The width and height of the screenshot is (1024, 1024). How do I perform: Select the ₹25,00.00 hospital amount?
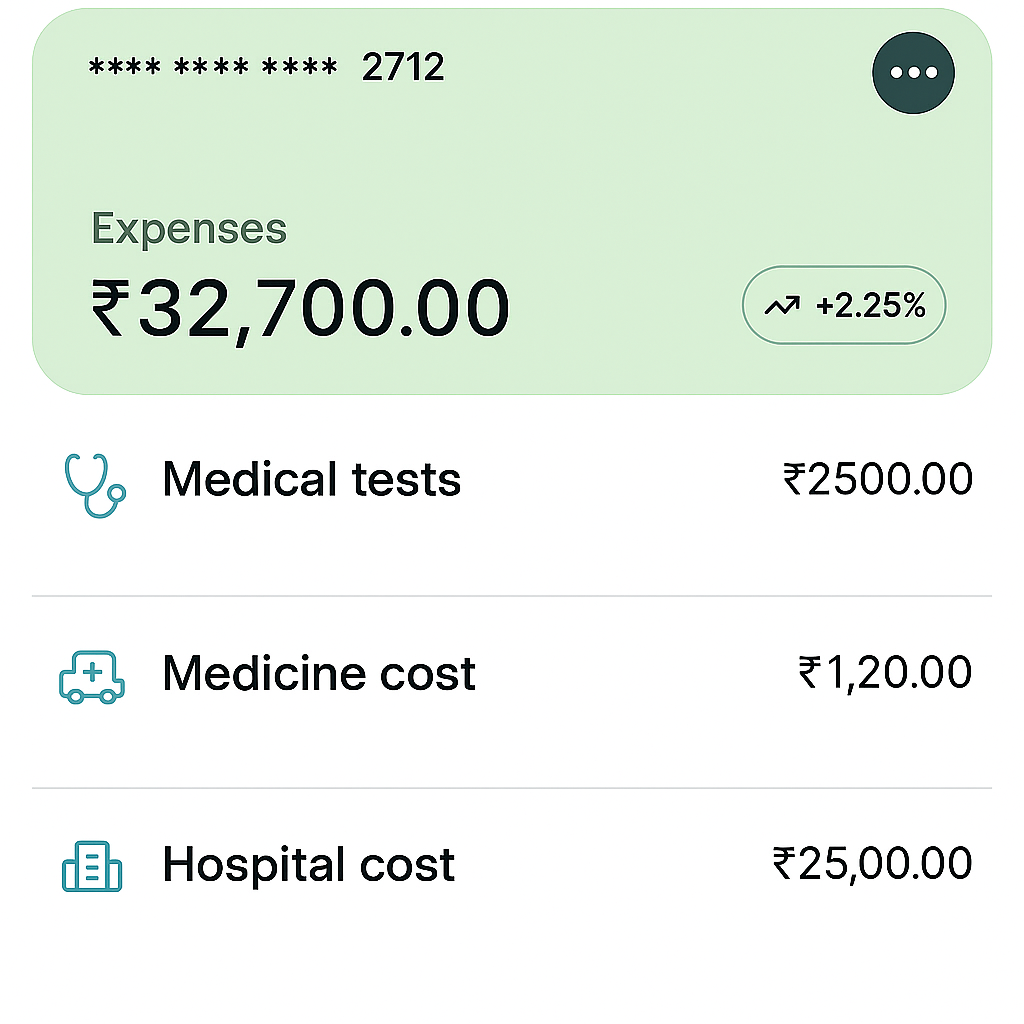(x=872, y=864)
